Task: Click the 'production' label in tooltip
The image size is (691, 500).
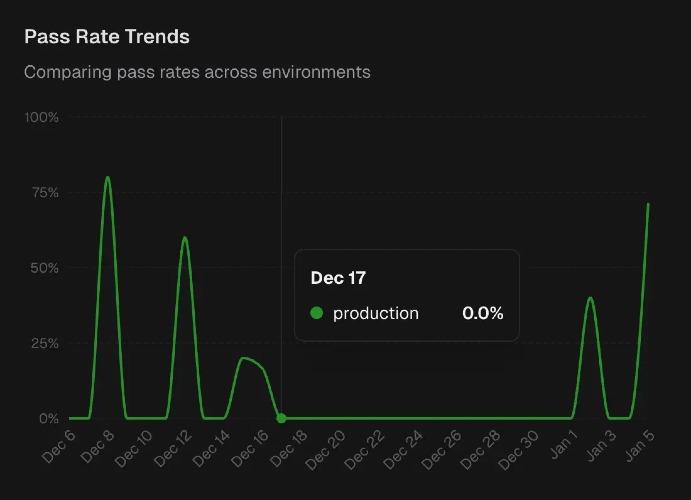Action: coord(376,313)
